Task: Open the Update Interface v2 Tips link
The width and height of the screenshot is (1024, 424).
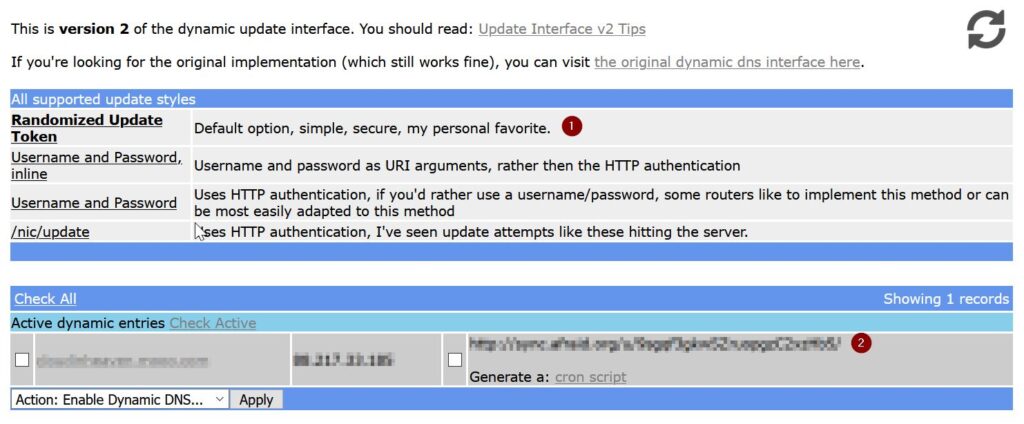Action: [x=562, y=30]
